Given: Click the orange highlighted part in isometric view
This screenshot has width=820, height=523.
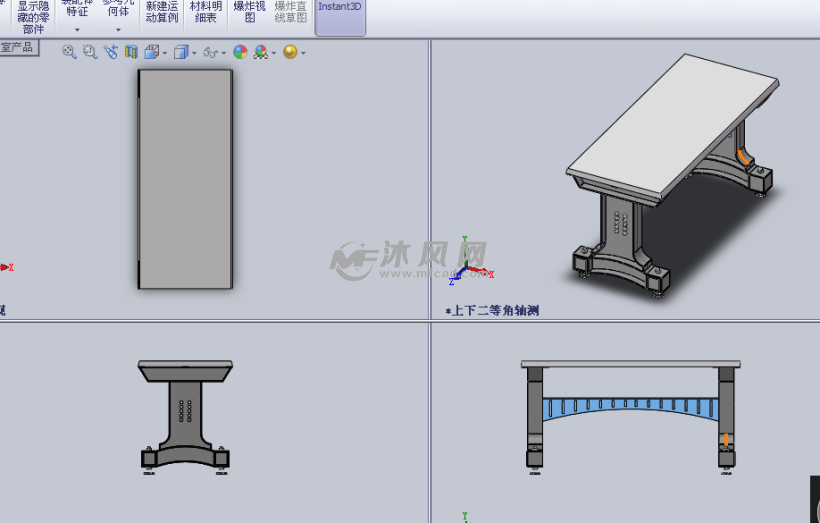Looking at the screenshot, I should pos(743,157).
